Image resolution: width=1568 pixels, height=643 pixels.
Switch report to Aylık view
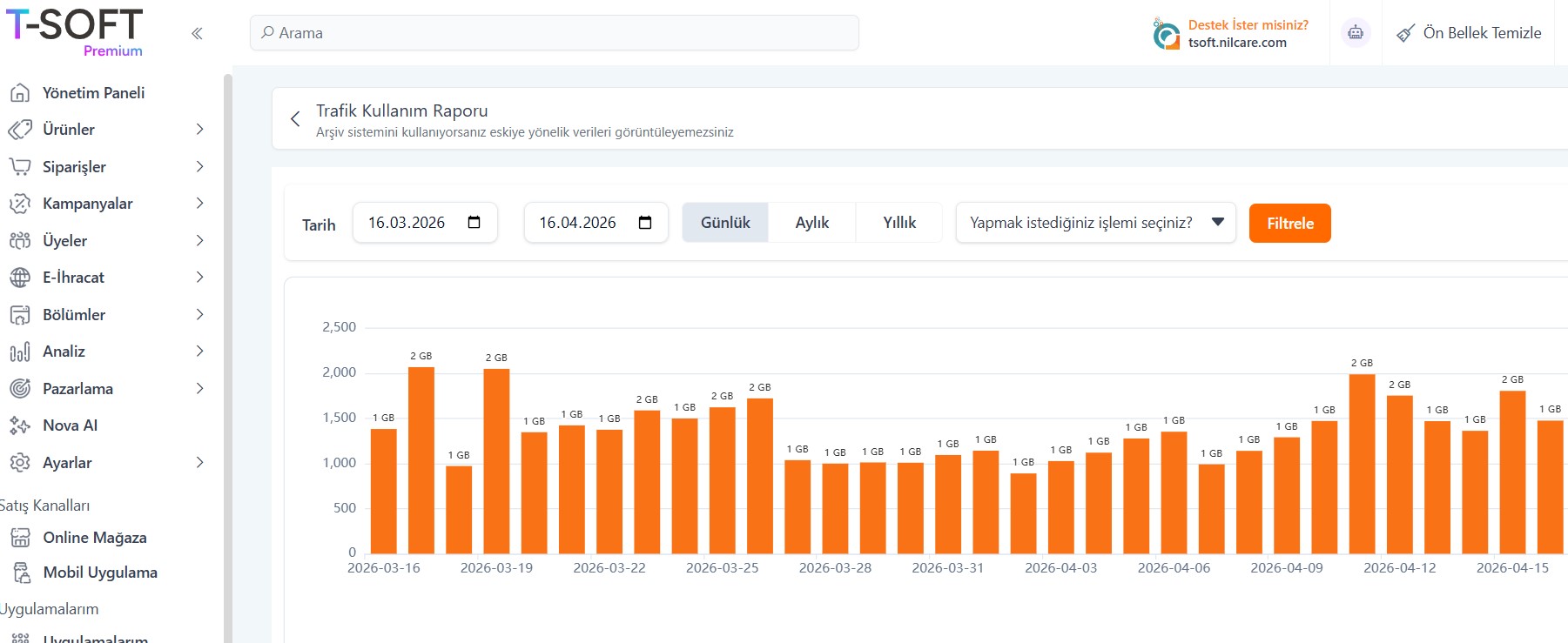point(811,223)
